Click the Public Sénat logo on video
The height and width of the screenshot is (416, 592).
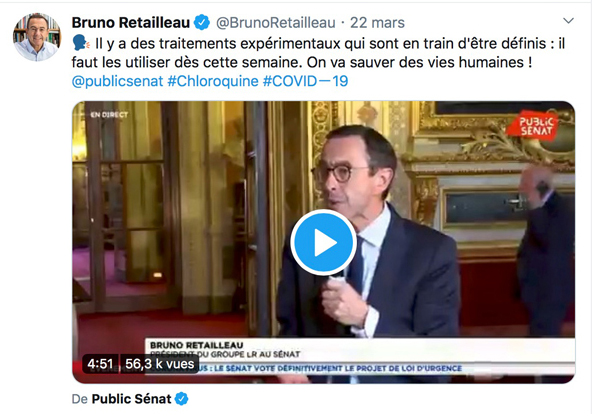point(536,125)
